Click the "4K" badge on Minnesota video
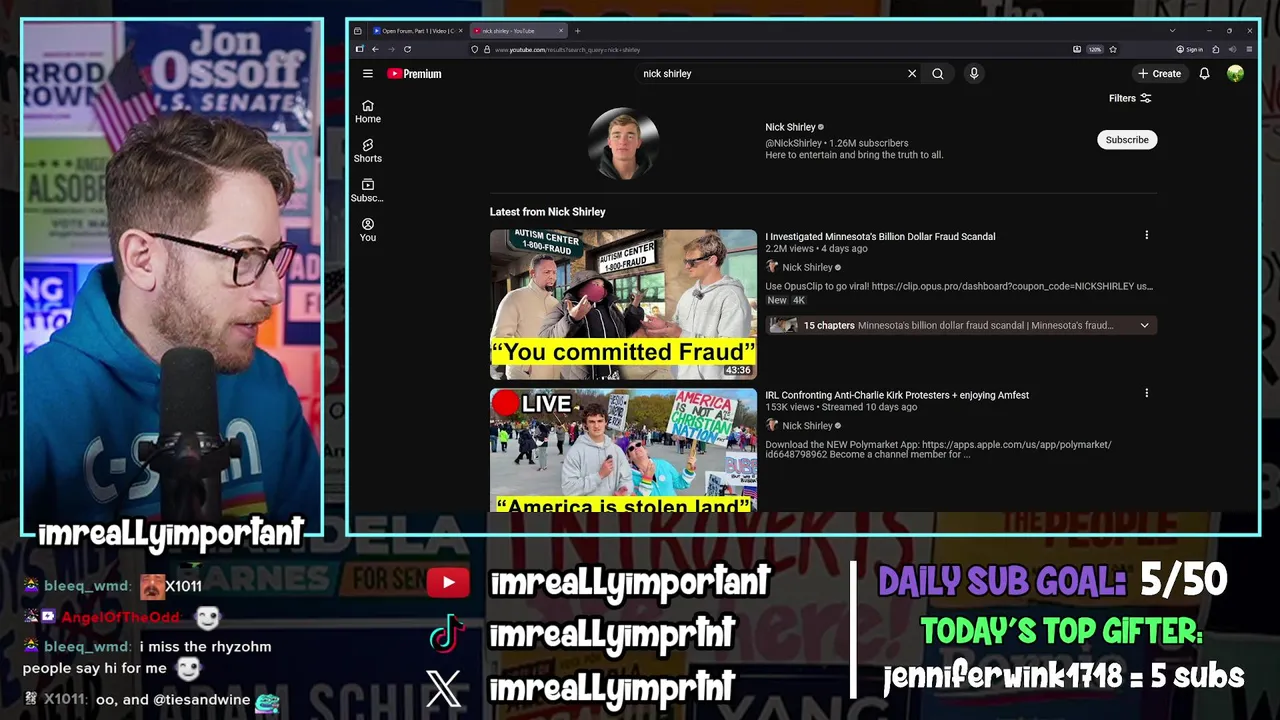Screen dimensions: 1280x720 point(799,300)
